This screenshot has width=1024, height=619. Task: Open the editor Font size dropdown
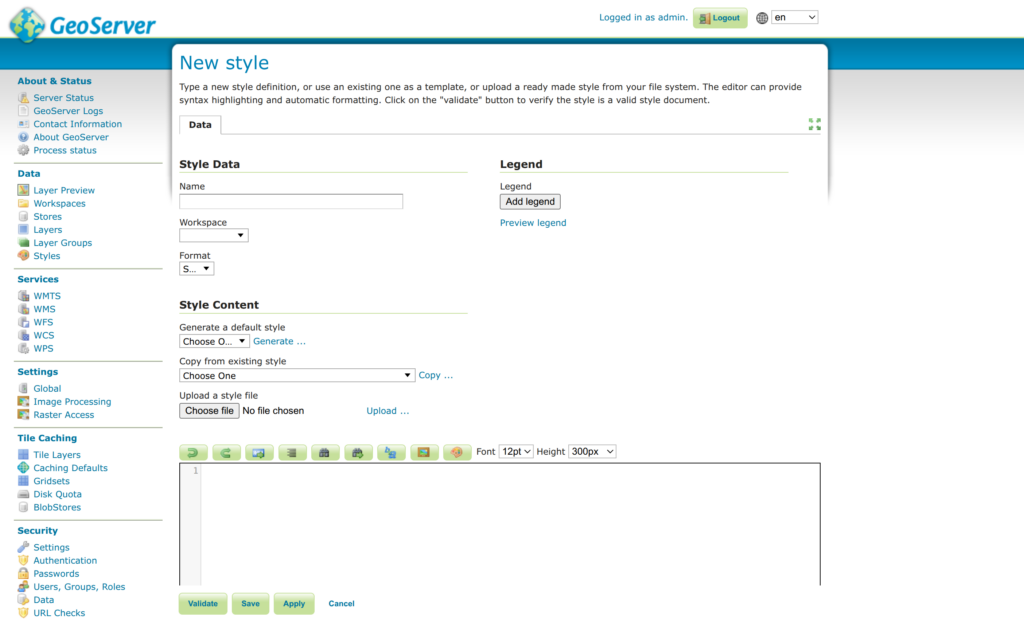tap(516, 452)
